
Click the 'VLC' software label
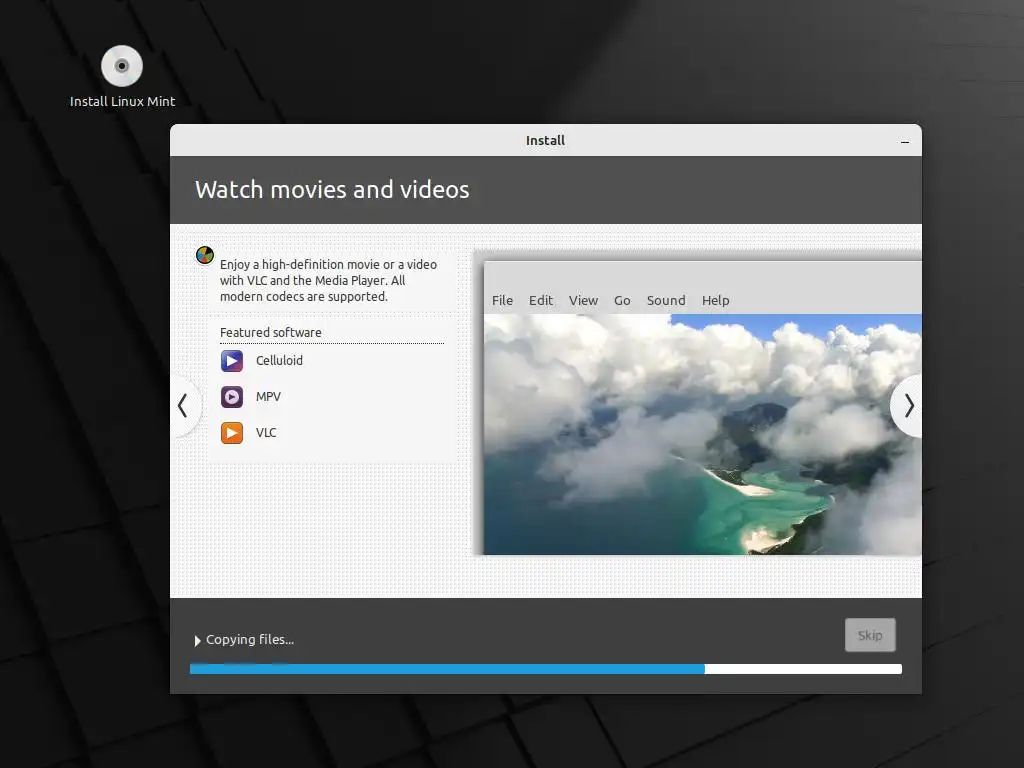pos(266,432)
